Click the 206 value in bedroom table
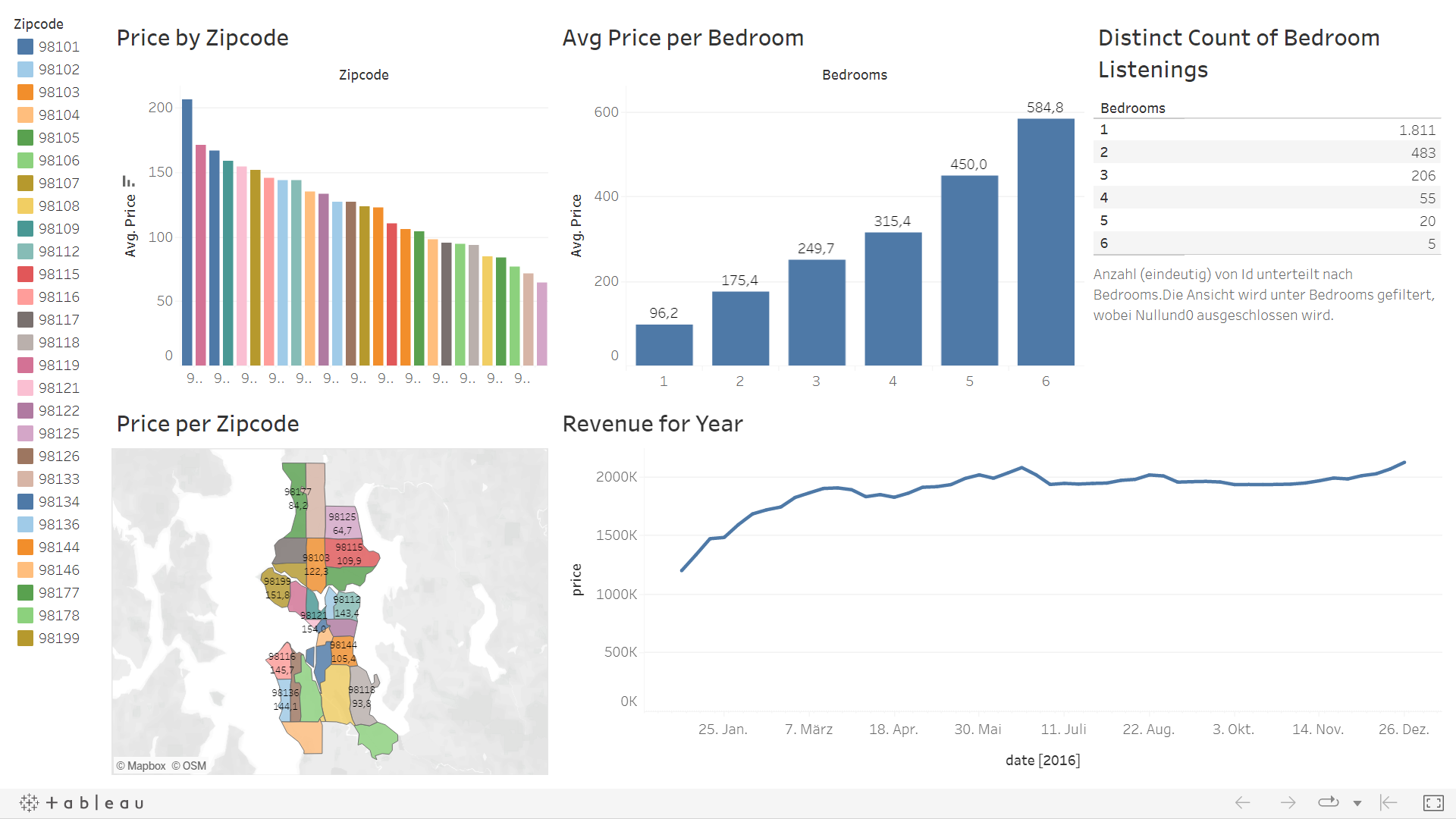The height and width of the screenshot is (819, 1456). pyautogui.click(x=1423, y=176)
